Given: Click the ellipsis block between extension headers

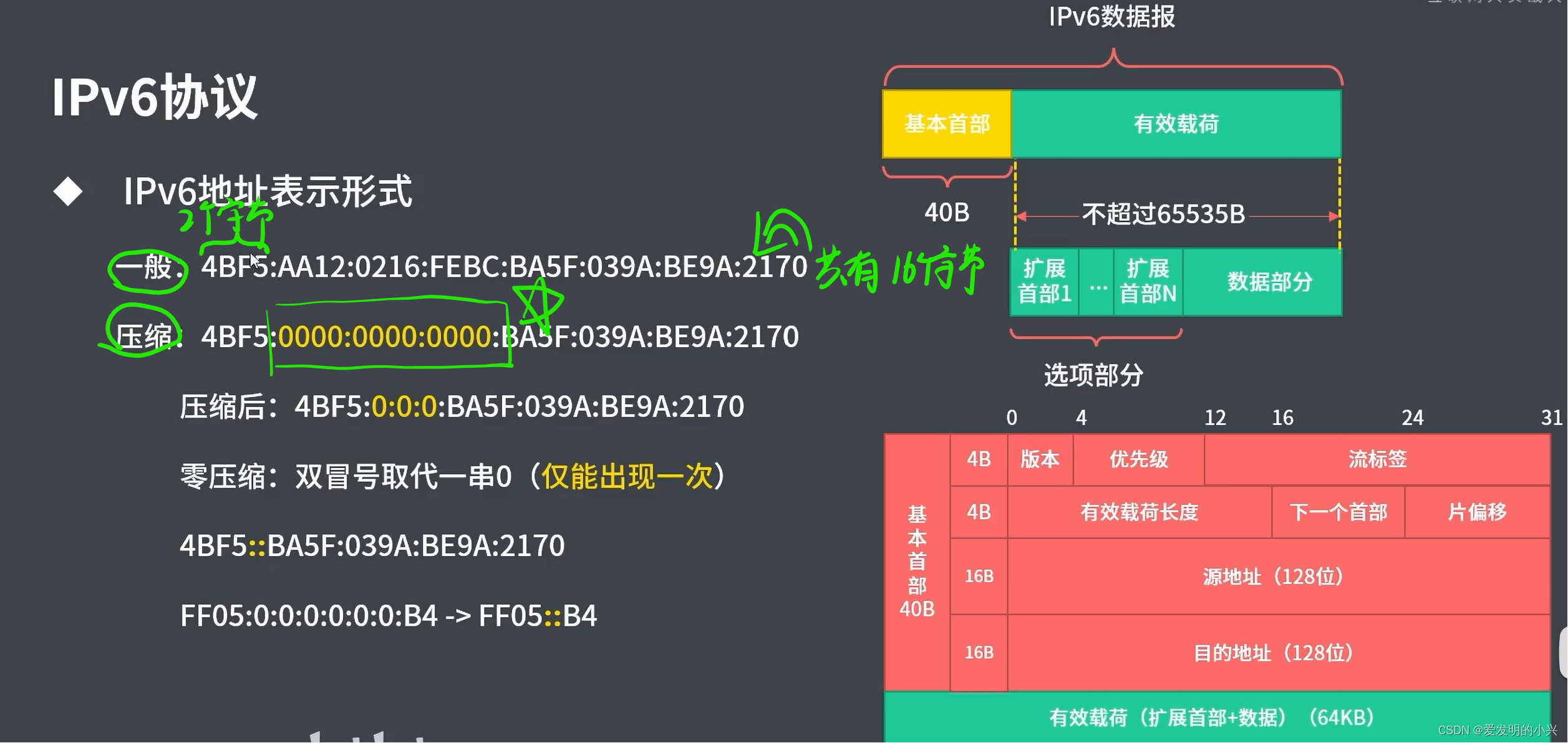Looking at the screenshot, I should click(x=1096, y=282).
